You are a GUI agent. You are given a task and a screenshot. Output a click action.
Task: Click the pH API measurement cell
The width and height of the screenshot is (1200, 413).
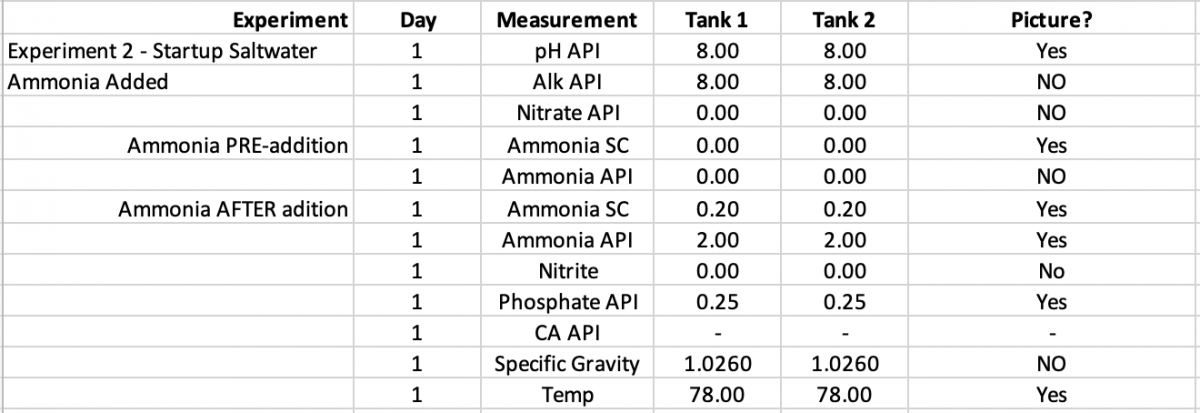click(x=566, y=51)
